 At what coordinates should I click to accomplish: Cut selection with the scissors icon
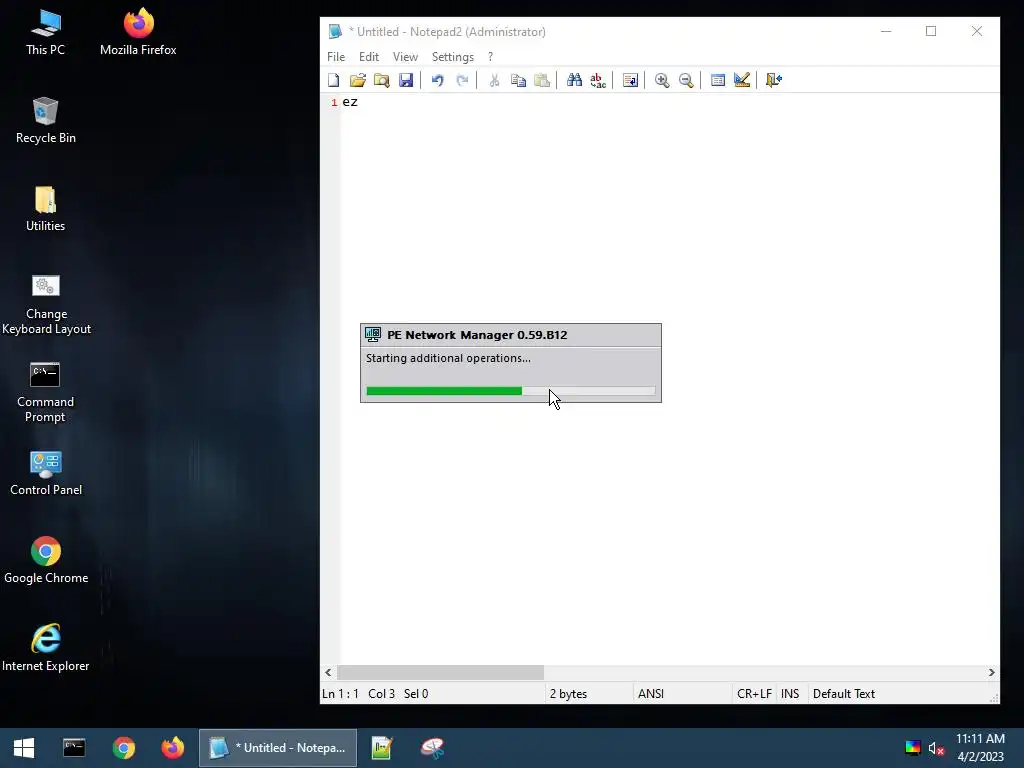(494, 80)
